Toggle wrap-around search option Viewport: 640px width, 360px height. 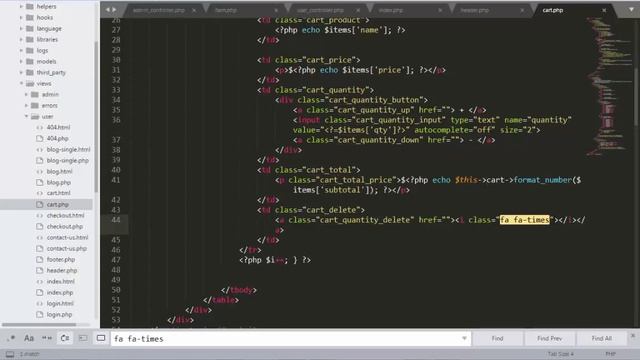click(65, 338)
